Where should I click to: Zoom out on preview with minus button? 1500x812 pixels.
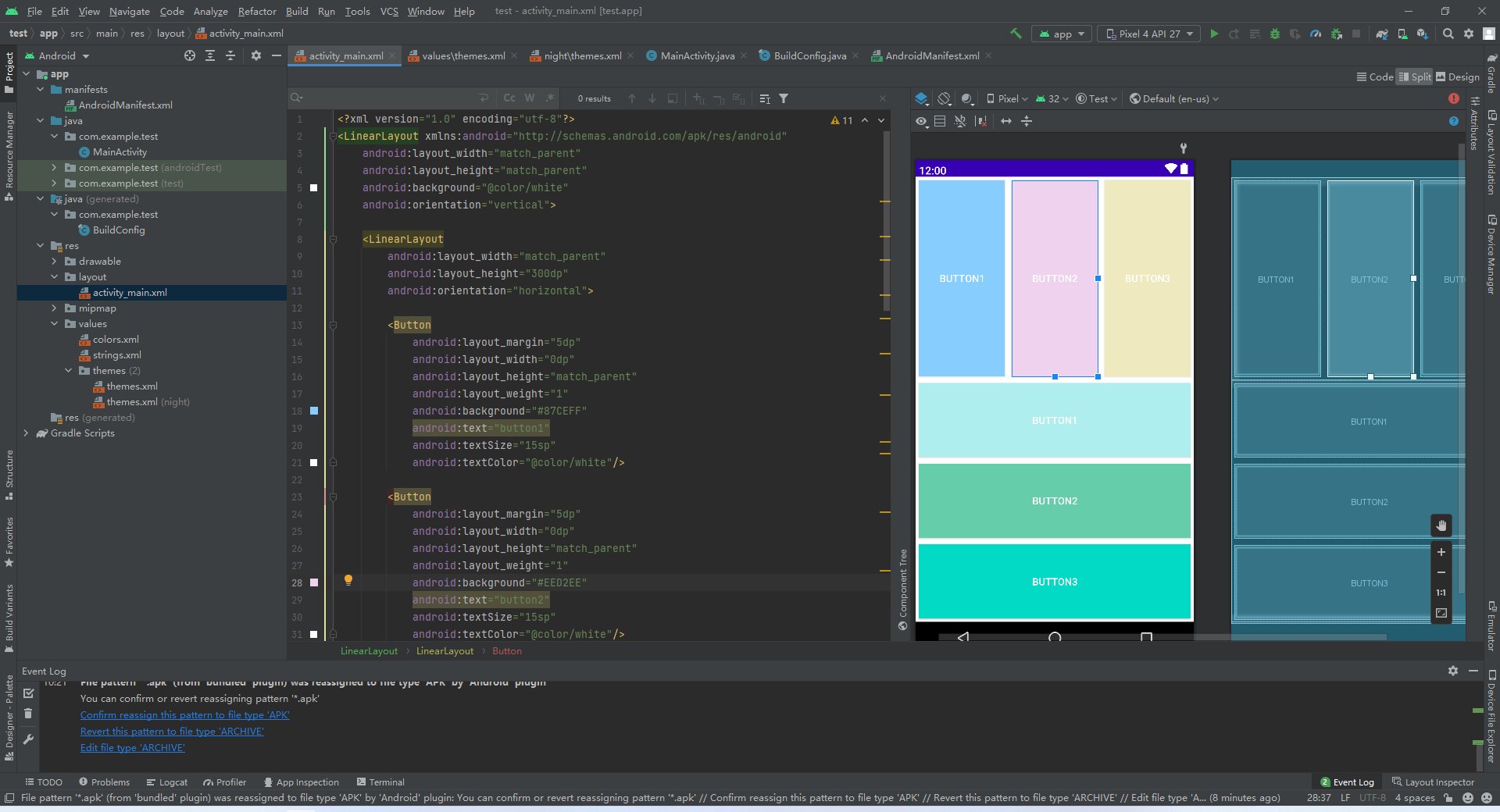1441,572
